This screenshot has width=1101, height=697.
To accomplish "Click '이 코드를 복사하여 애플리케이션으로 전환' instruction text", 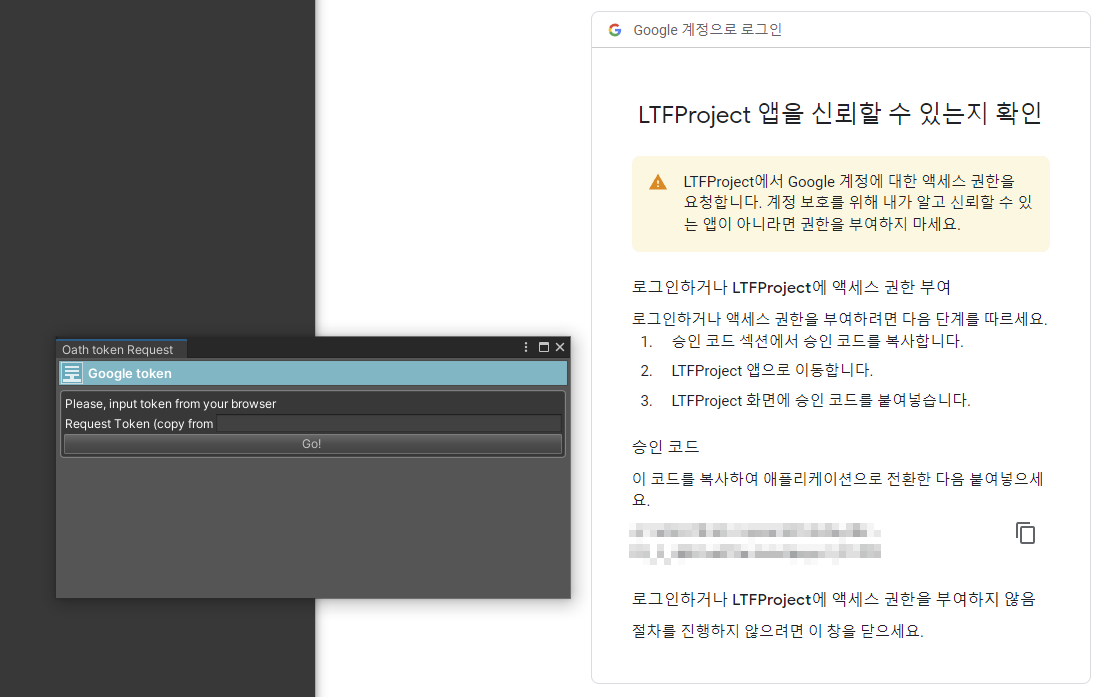I will pos(838,489).
